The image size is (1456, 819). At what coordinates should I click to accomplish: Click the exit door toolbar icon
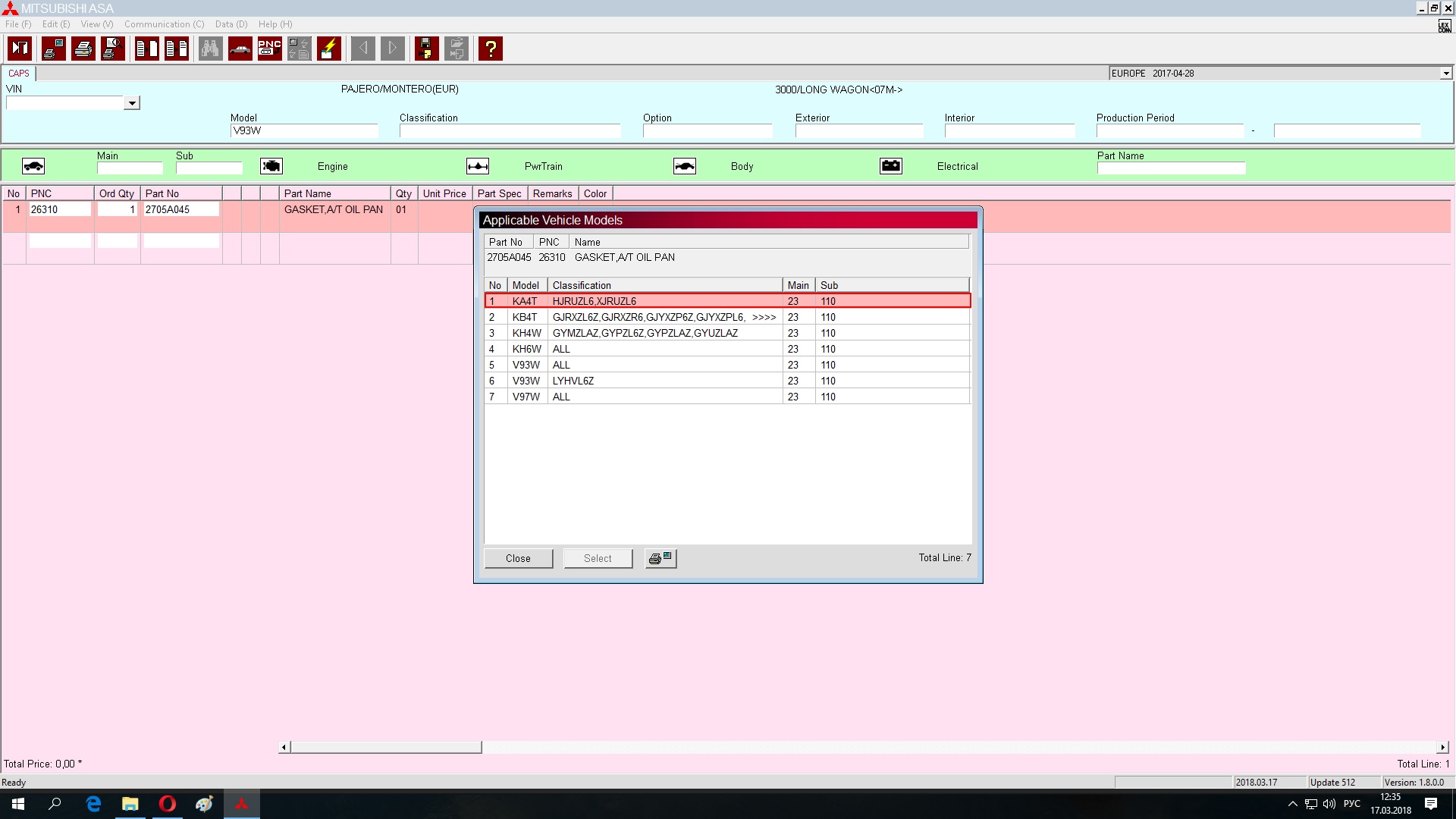[20, 49]
